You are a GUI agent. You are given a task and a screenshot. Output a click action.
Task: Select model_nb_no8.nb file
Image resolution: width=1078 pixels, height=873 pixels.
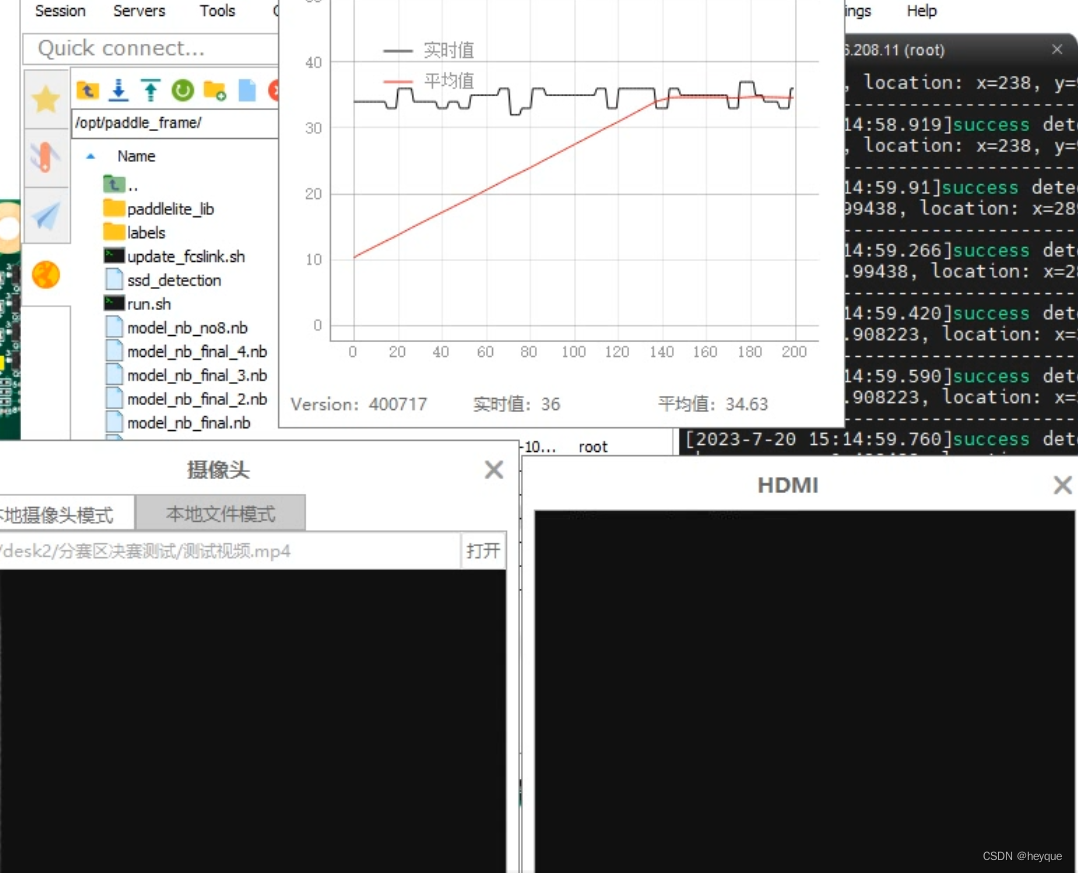[176, 328]
